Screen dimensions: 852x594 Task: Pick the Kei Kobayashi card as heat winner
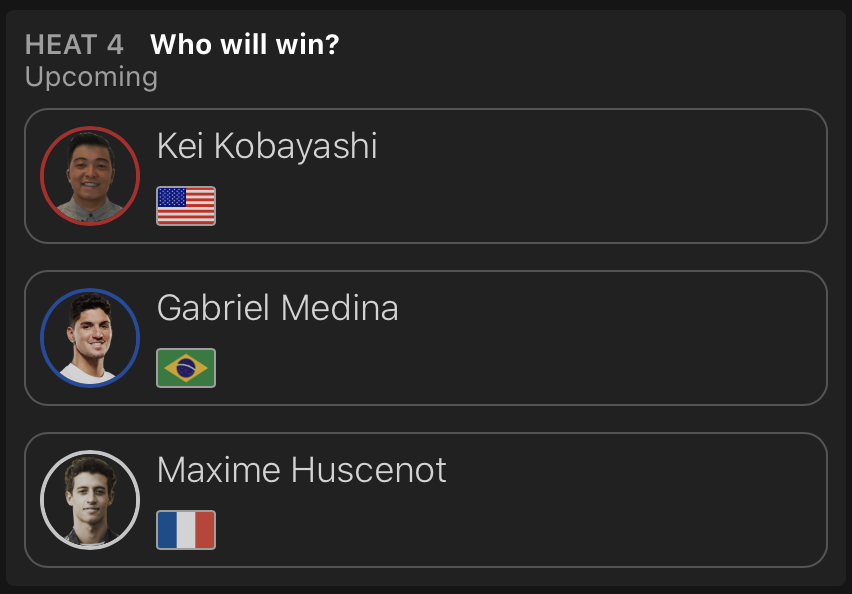tap(520, 176)
